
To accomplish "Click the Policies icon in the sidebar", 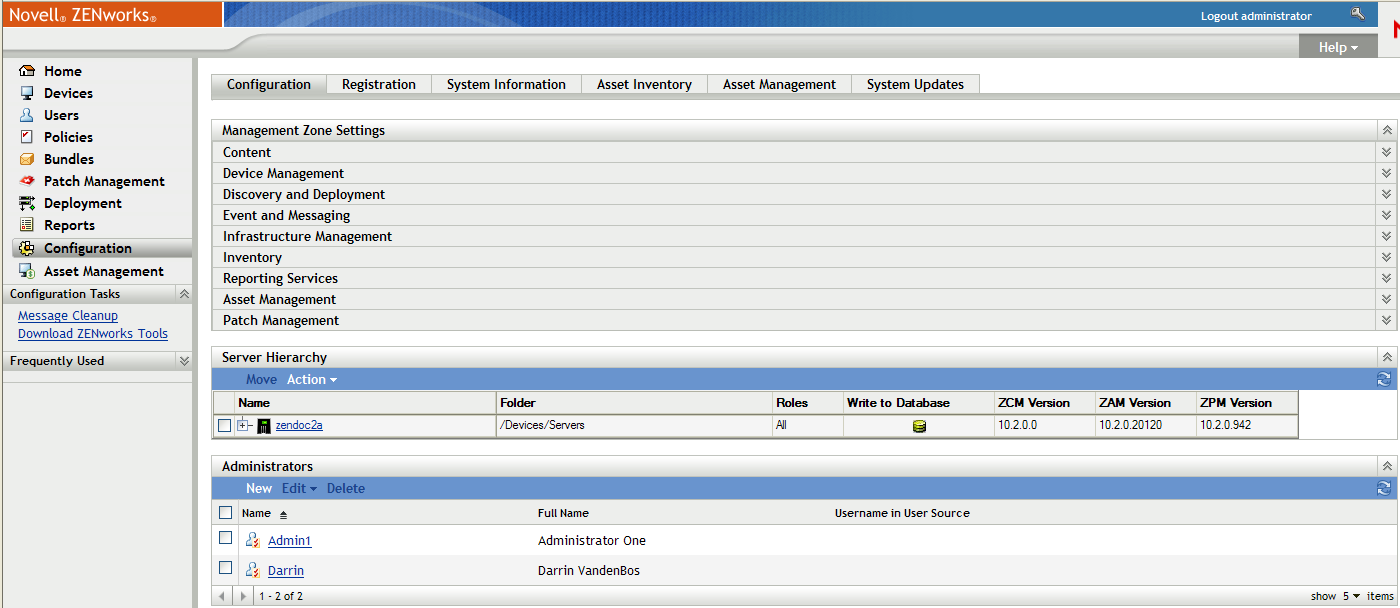I will [x=27, y=137].
